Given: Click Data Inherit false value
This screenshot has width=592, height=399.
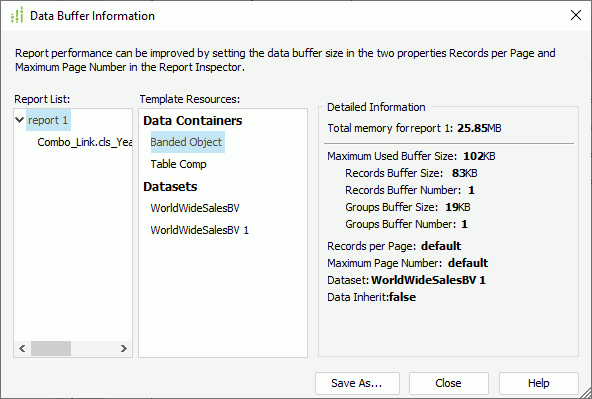Looking at the screenshot, I should [x=402, y=297].
